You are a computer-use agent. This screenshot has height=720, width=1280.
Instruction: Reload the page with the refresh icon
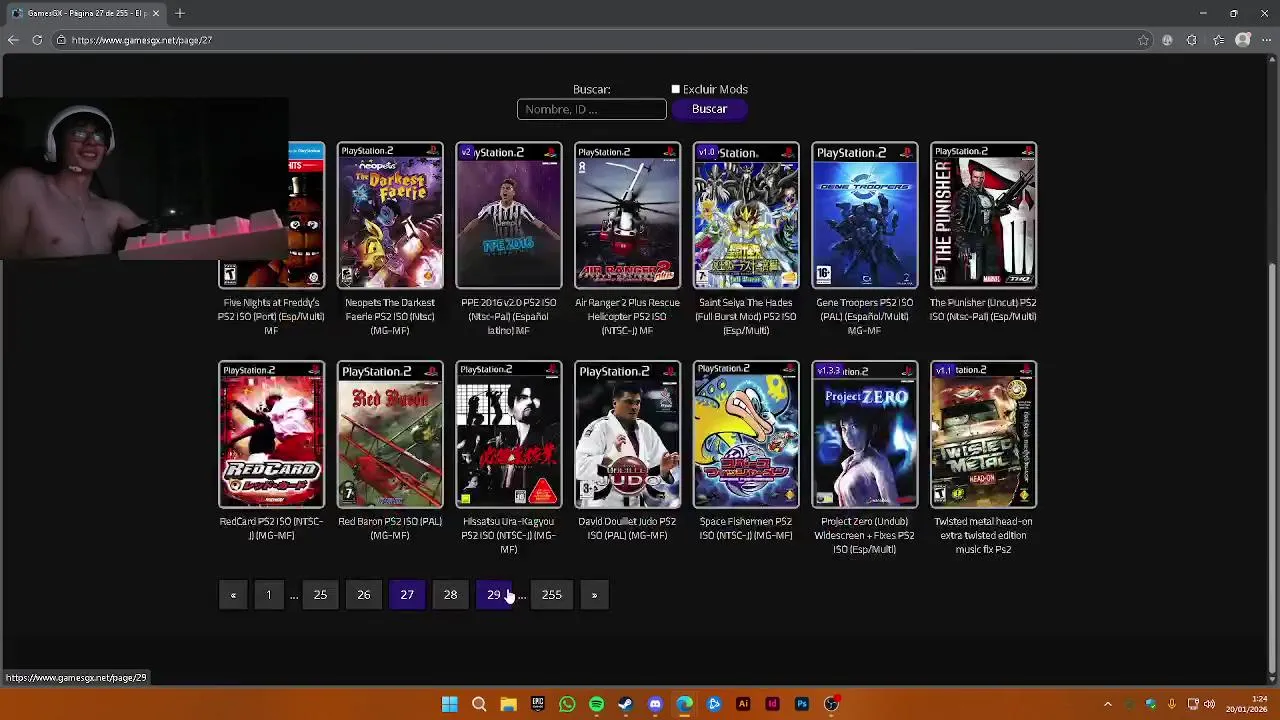(37, 40)
